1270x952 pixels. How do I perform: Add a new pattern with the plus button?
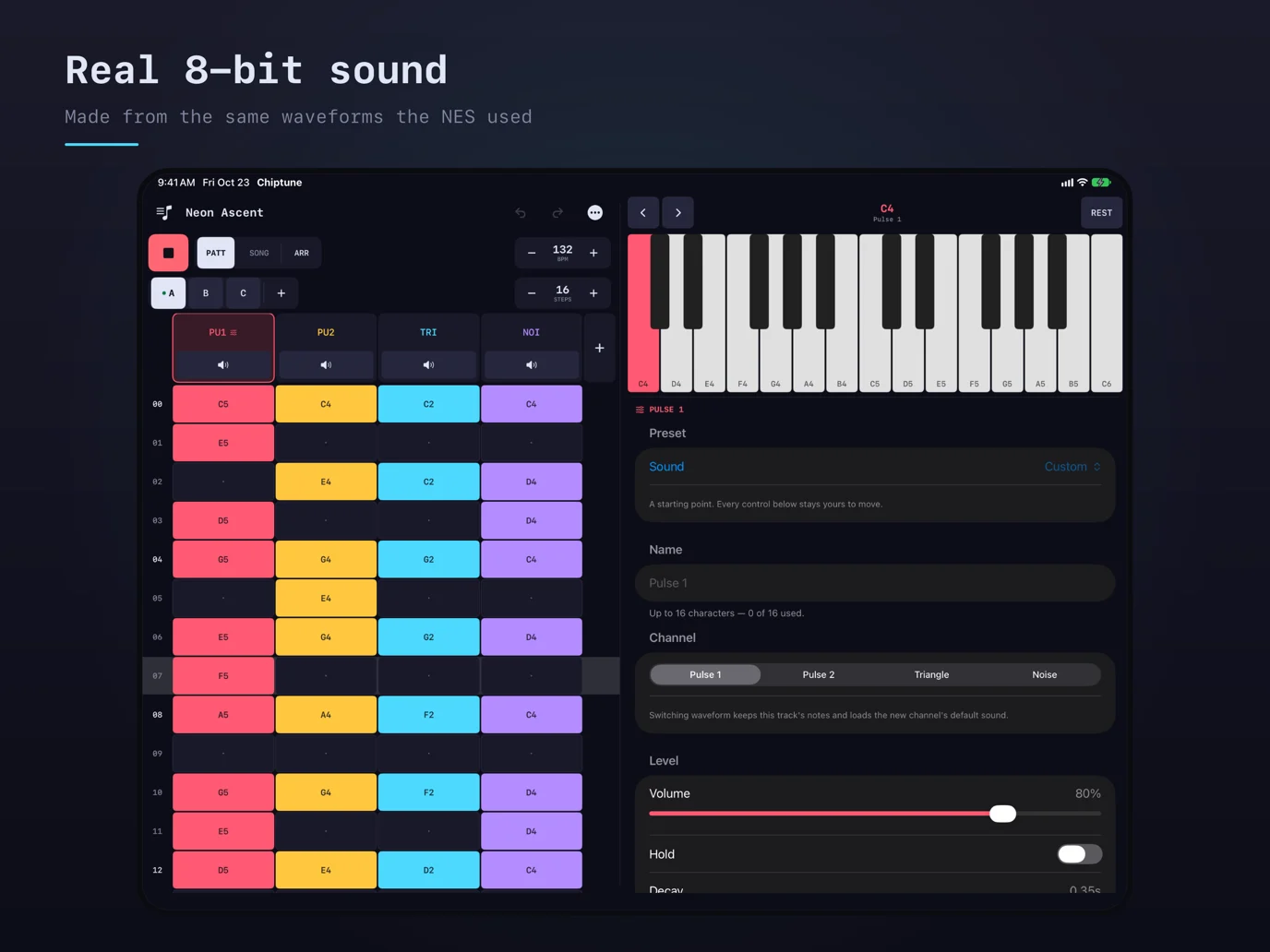(x=282, y=293)
